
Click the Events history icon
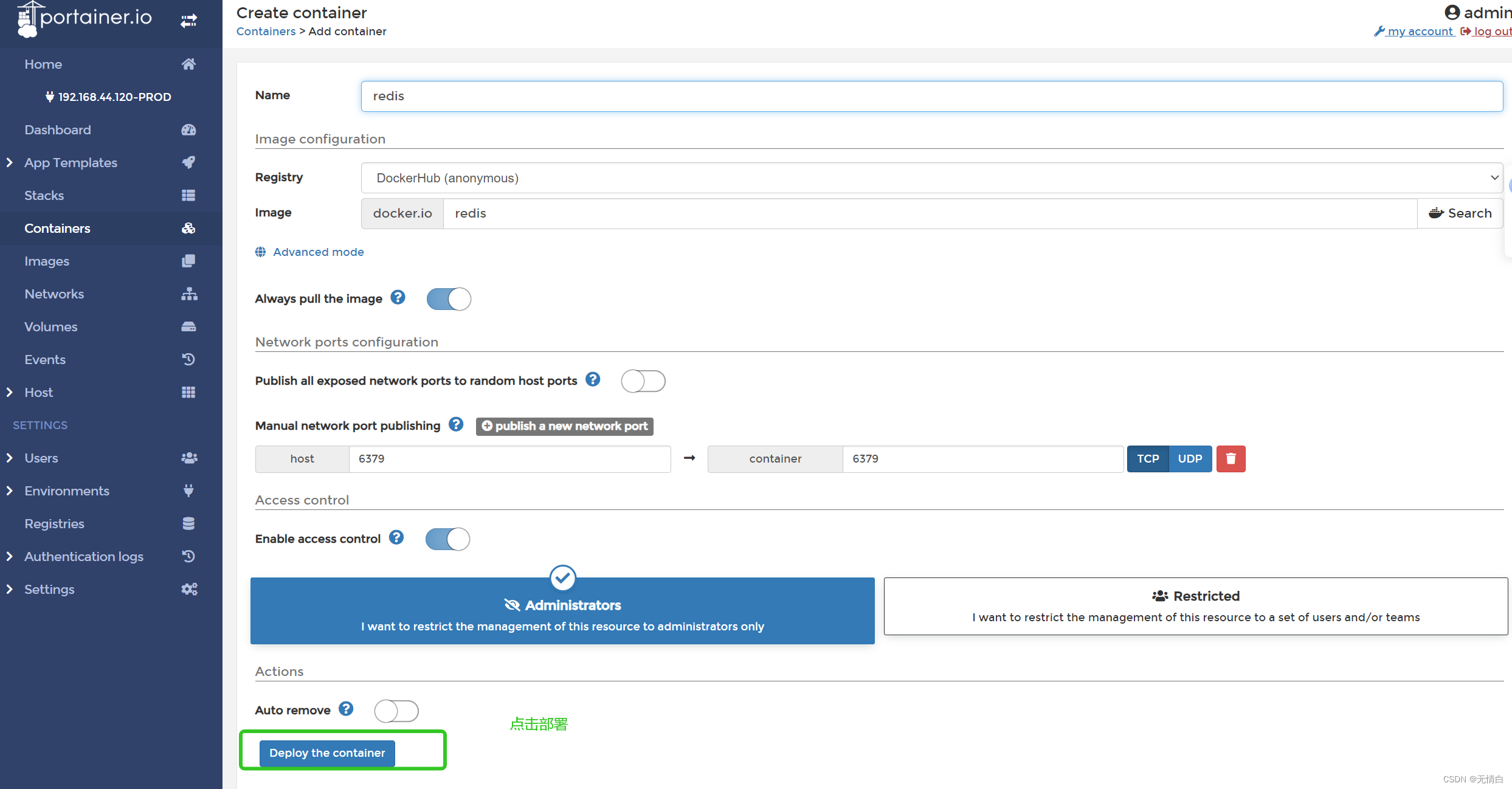[x=188, y=359]
